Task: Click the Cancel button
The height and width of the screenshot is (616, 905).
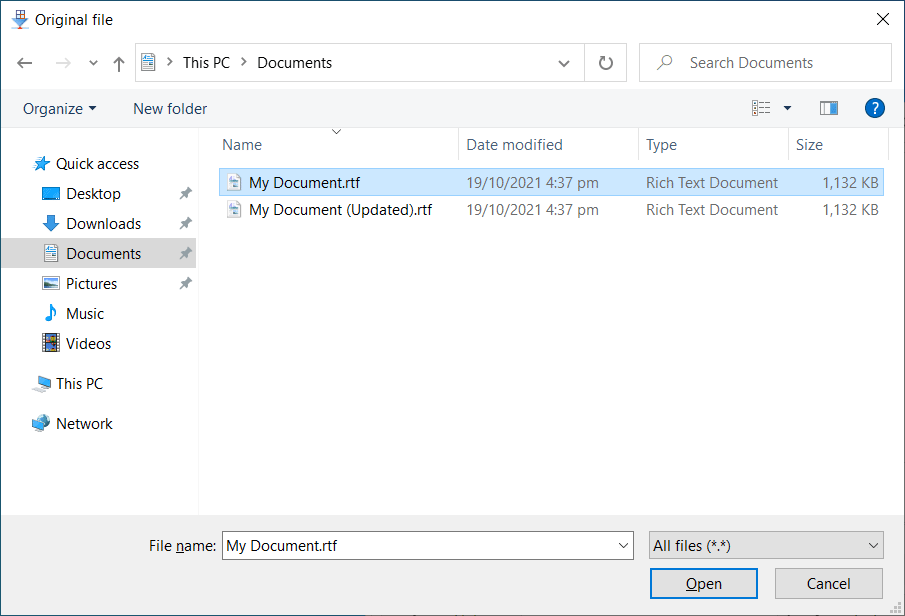Action: (x=828, y=584)
